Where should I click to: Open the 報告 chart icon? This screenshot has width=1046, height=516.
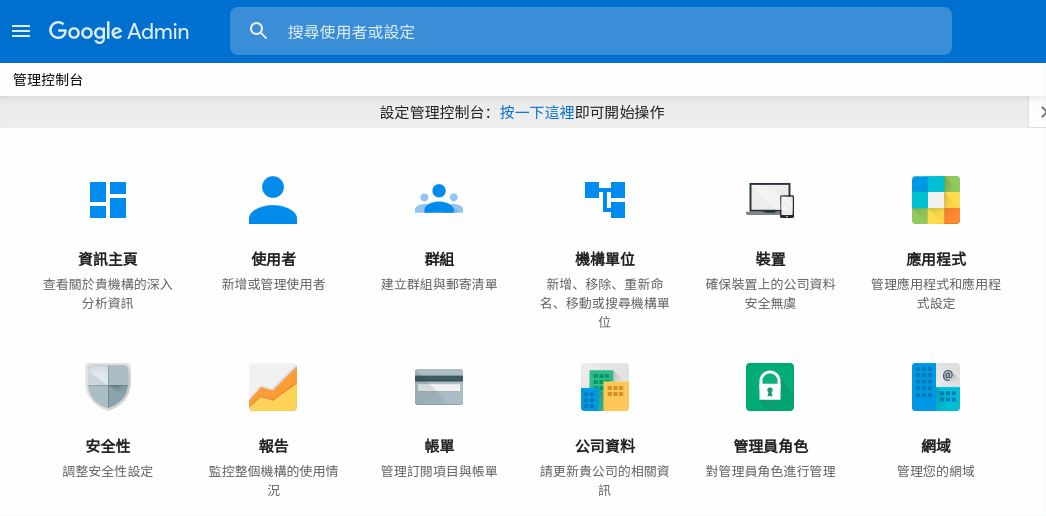click(273, 387)
